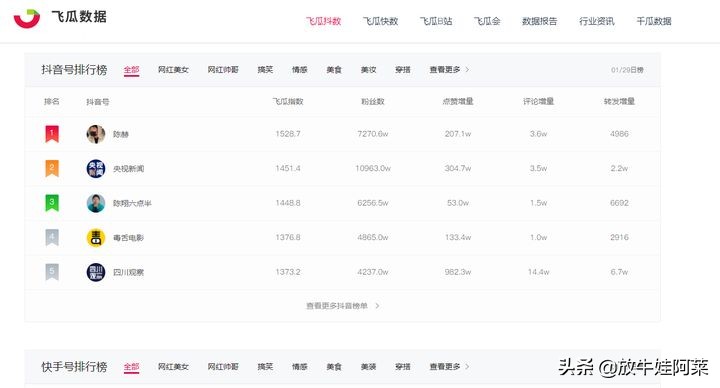The image size is (720, 388).
Task: Open the 四川观察 account name link
Action: 129,272
